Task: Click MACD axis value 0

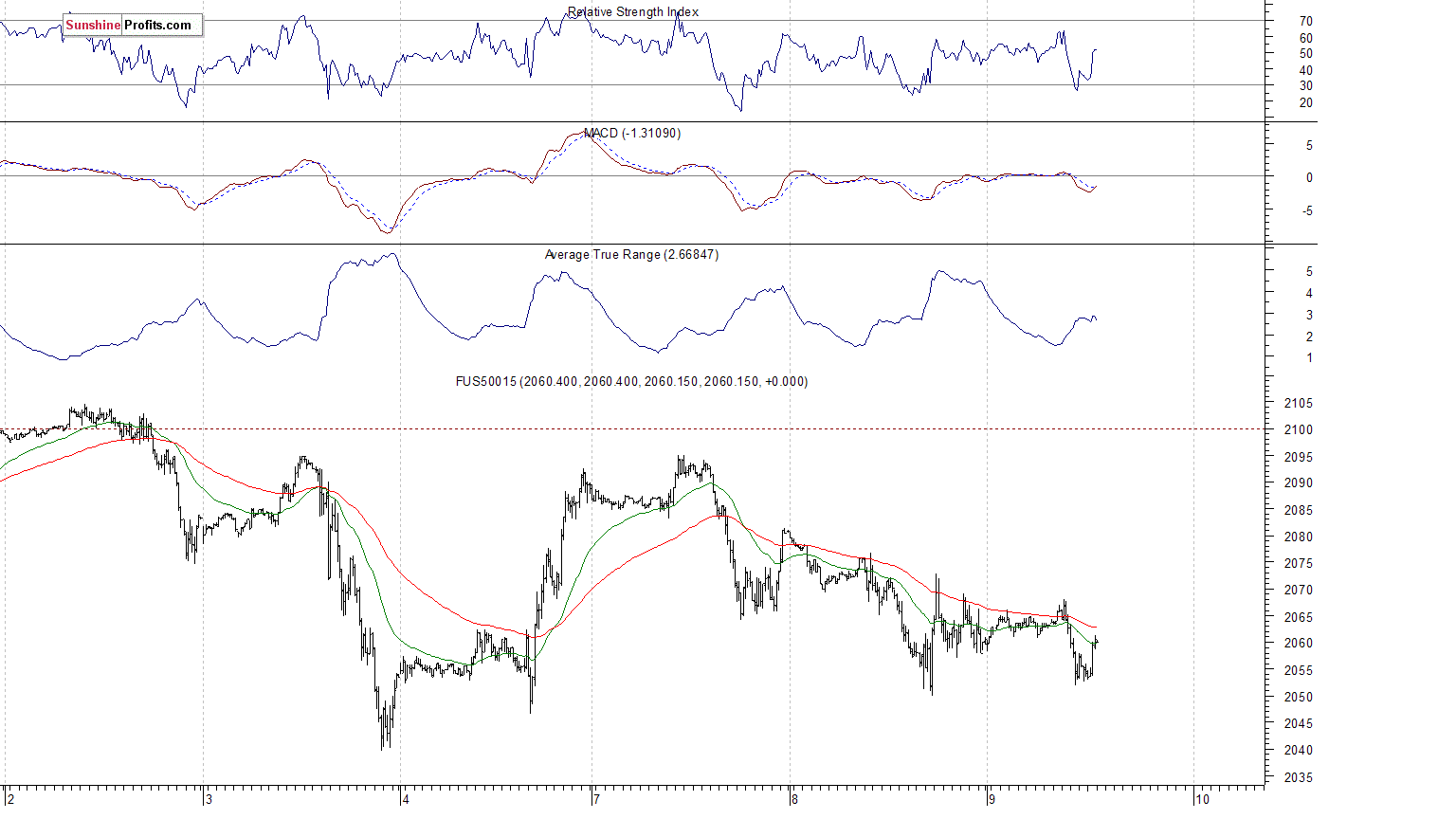Action: [1310, 177]
